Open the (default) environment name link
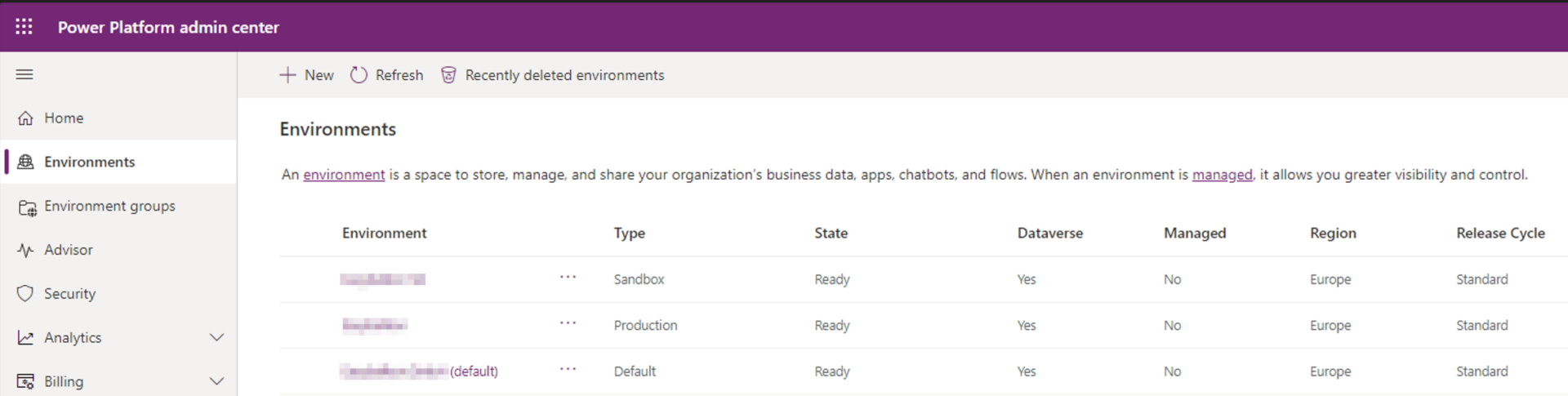 419,372
